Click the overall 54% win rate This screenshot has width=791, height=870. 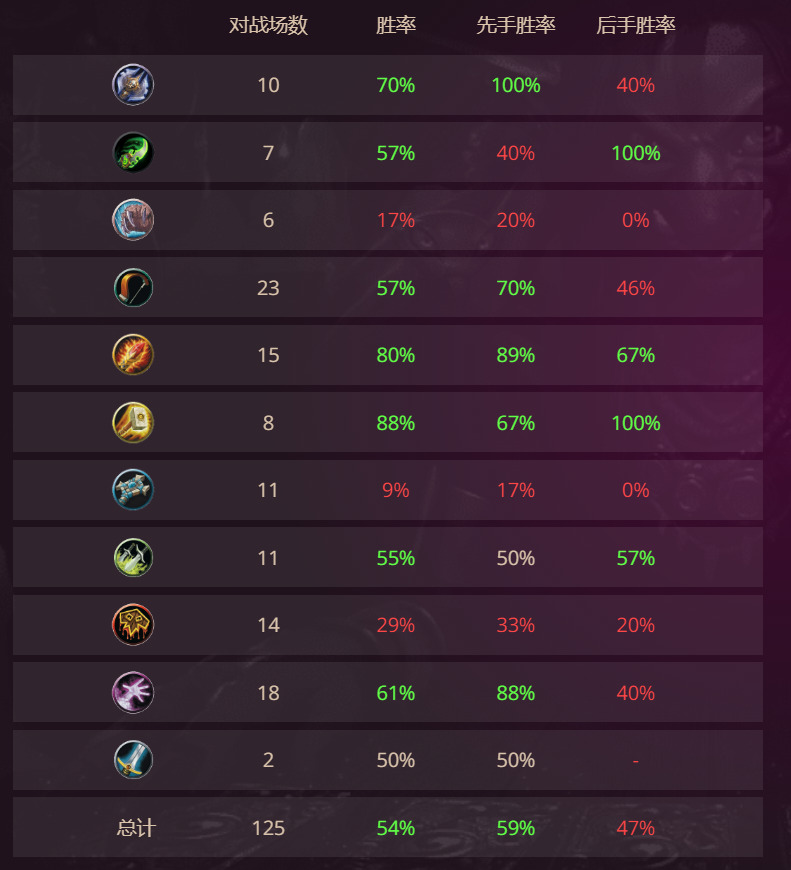coord(396,828)
